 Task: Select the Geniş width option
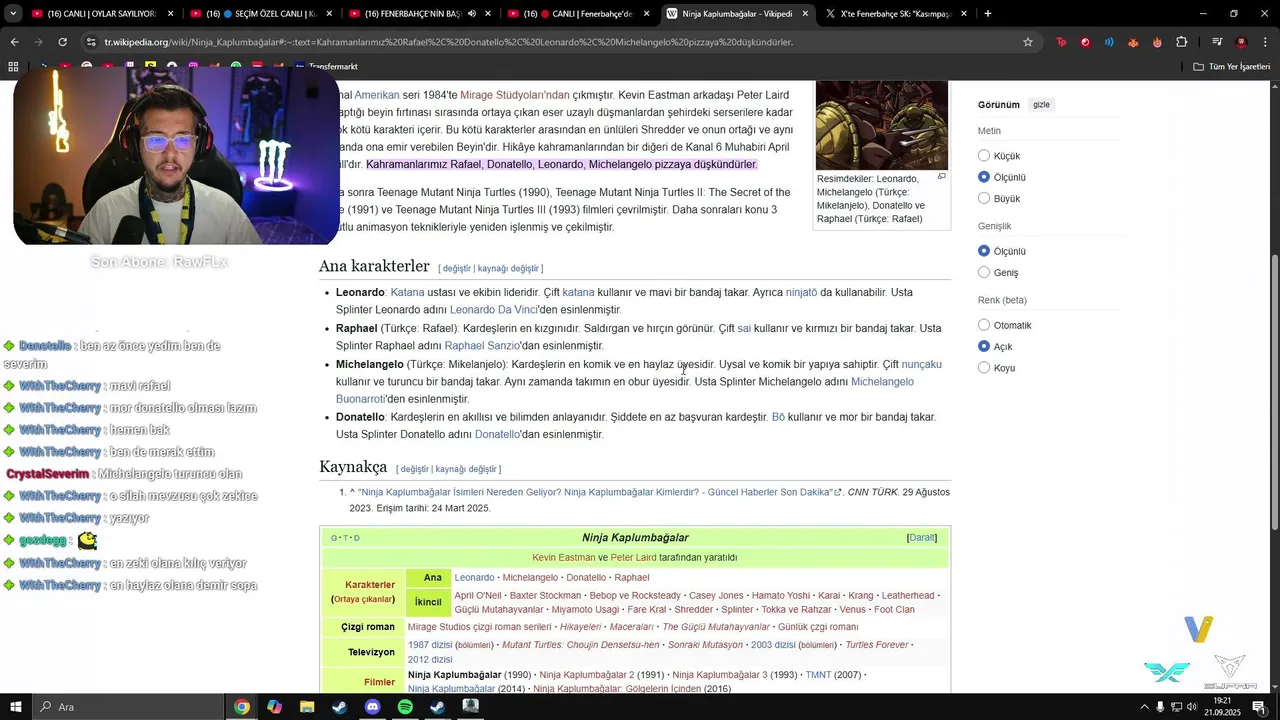[984, 272]
